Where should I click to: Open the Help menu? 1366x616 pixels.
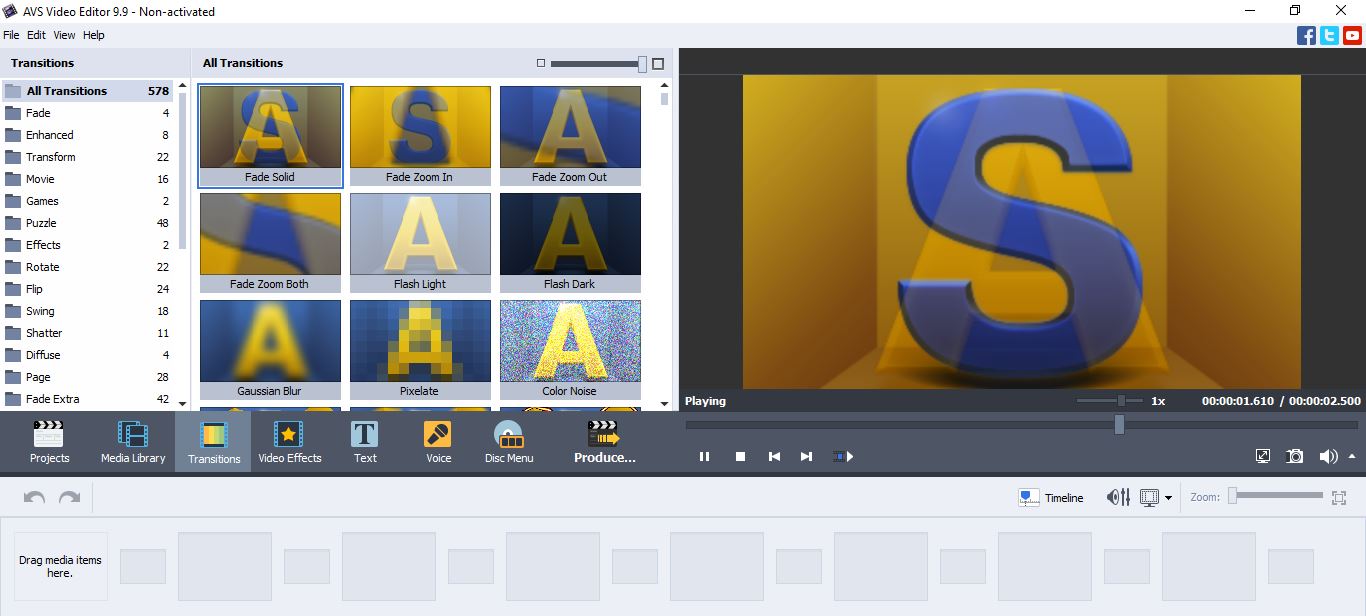(x=94, y=35)
